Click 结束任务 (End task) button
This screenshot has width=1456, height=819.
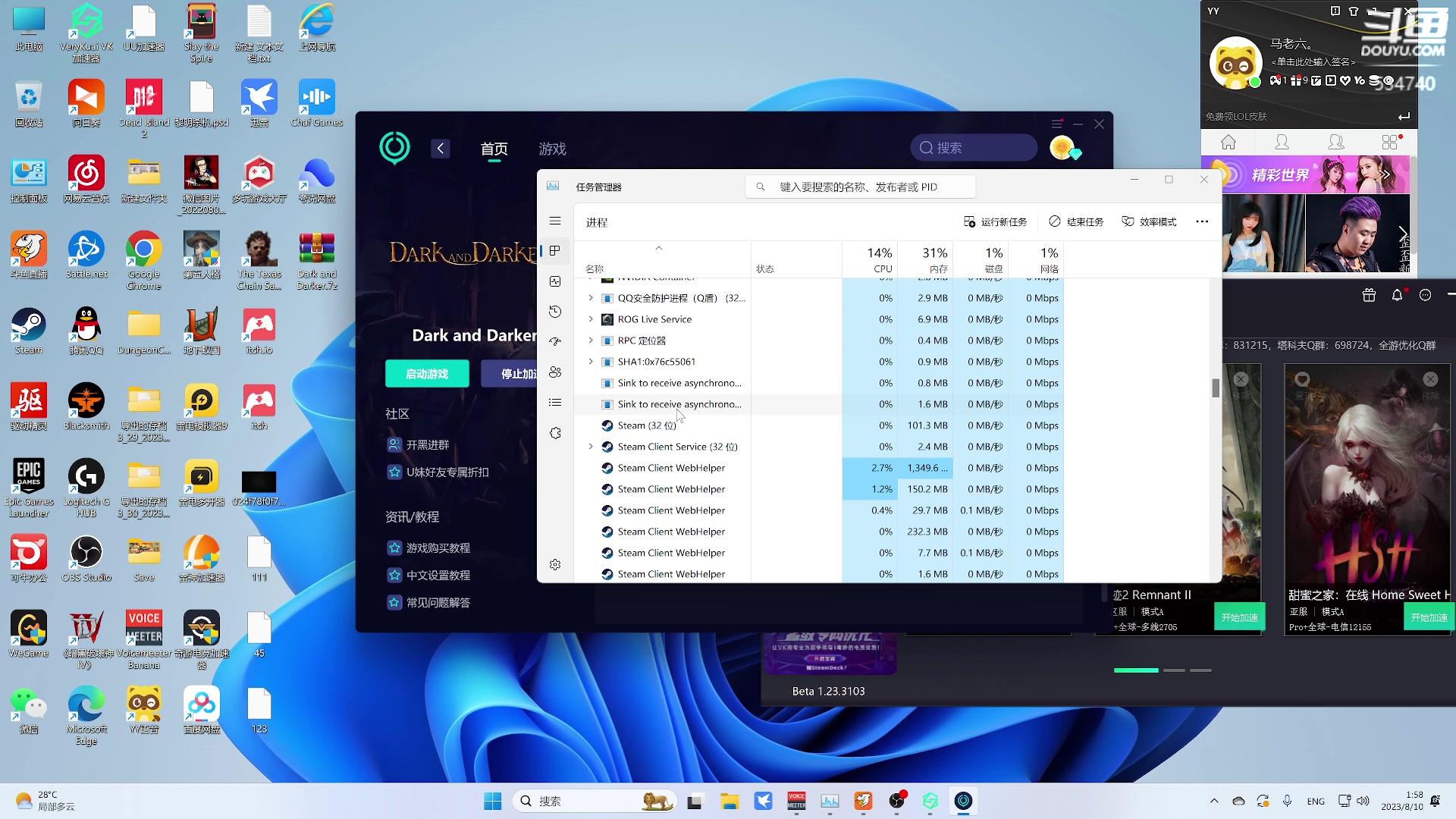click(1077, 221)
